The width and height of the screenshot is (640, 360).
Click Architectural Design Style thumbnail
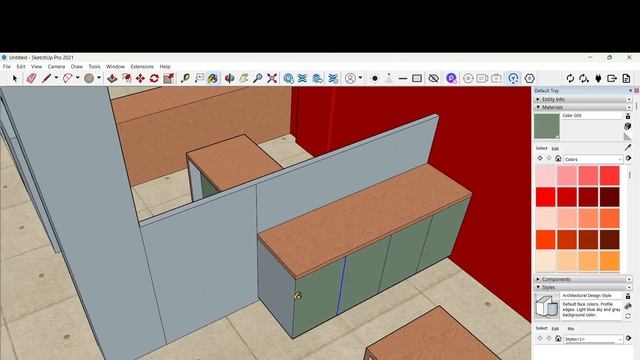pos(547,306)
